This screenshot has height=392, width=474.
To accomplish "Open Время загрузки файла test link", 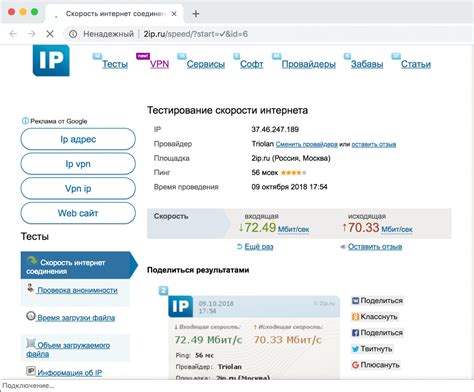I will coord(76,318).
